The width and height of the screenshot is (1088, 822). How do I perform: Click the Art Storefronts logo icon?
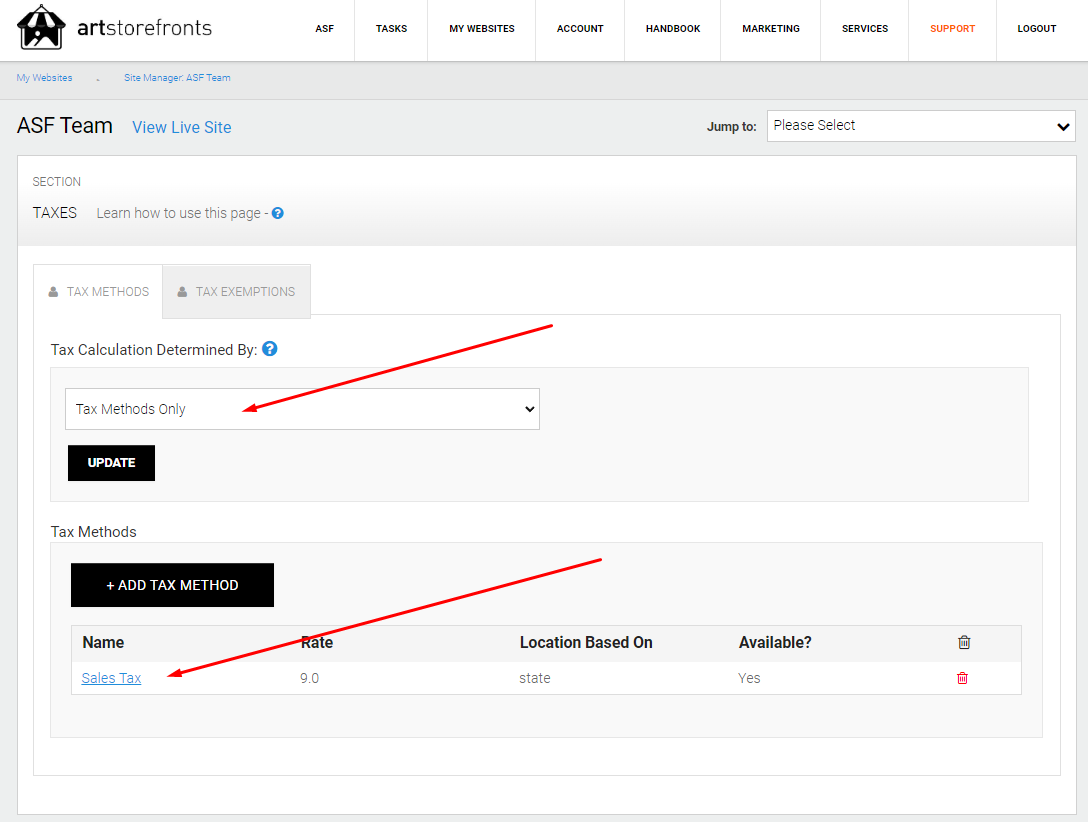(x=41, y=27)
